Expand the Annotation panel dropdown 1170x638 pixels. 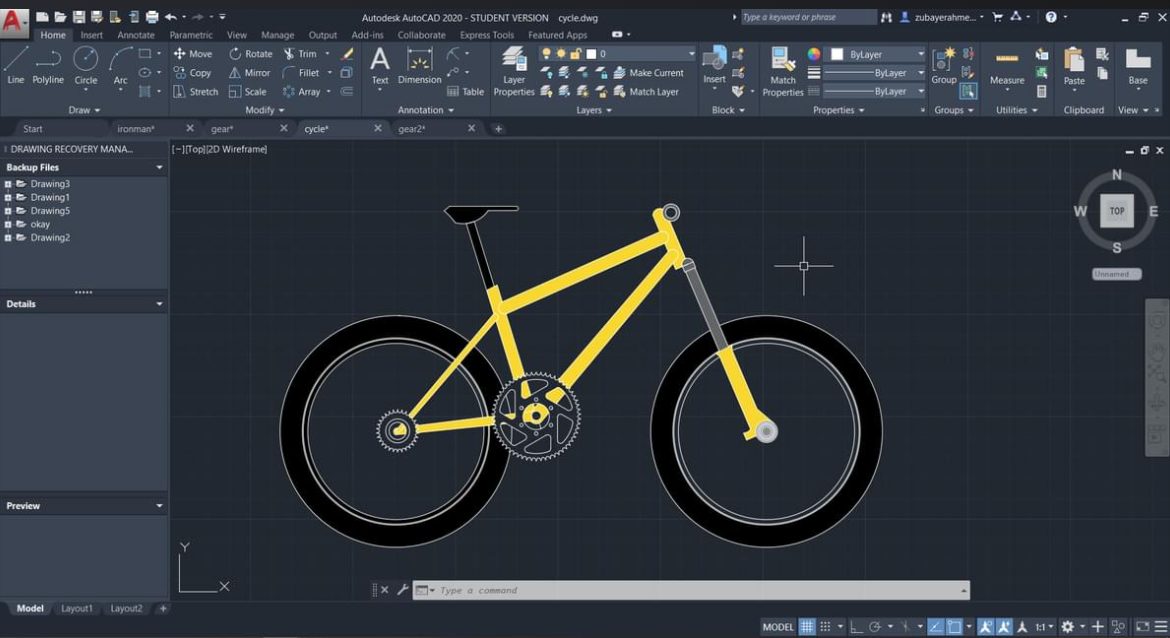425,110
